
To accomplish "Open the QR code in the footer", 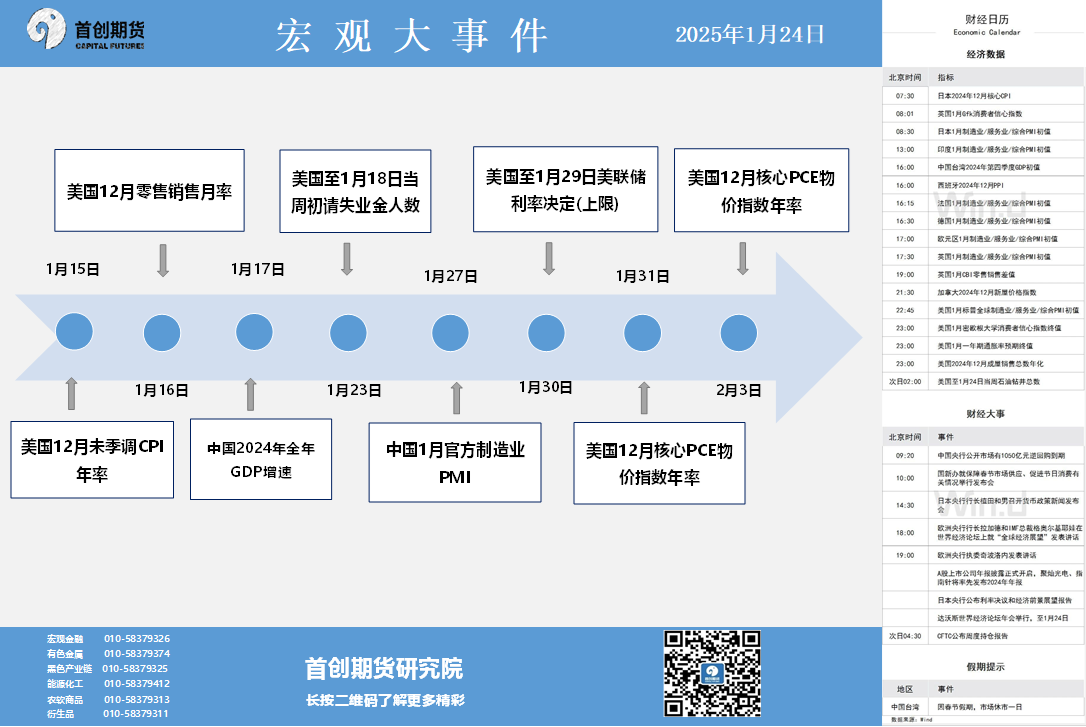I will click(x=712, y=673).
